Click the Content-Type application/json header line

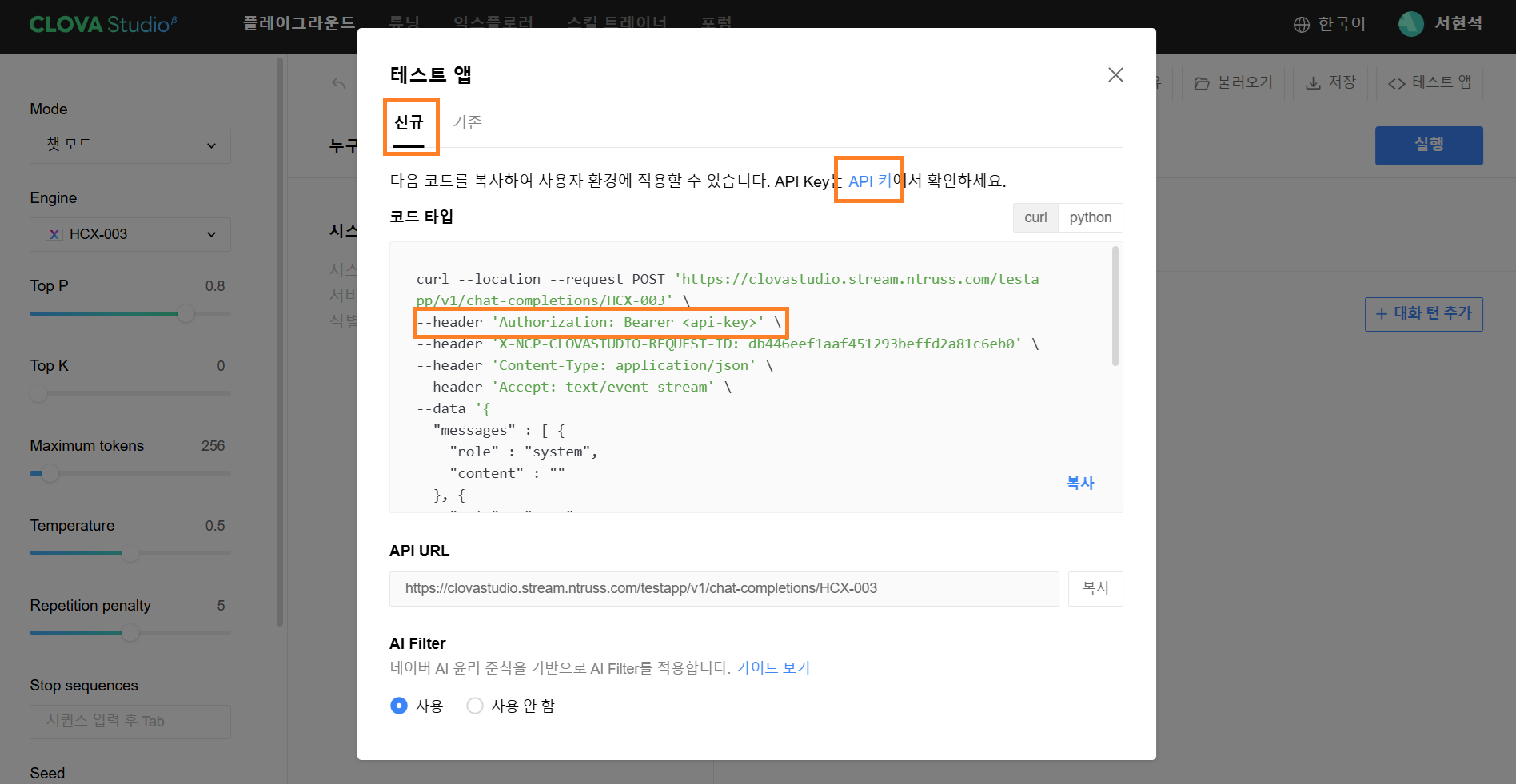595,365
